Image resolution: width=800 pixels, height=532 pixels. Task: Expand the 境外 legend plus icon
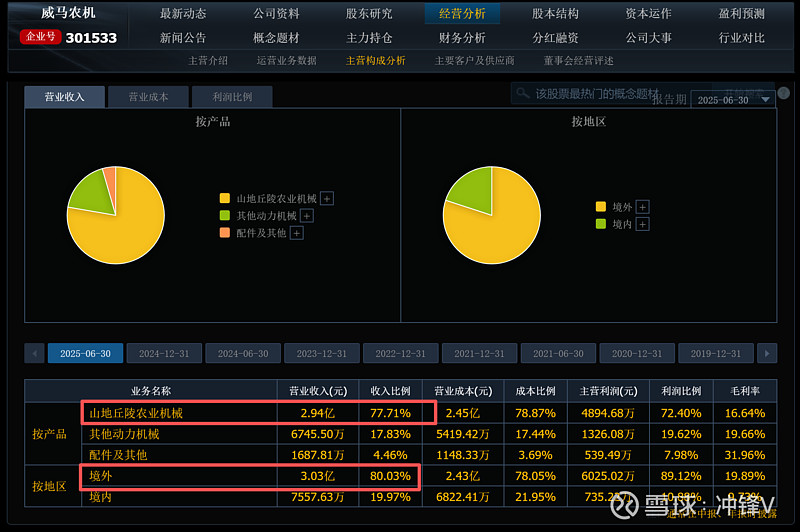pos(643,207)
